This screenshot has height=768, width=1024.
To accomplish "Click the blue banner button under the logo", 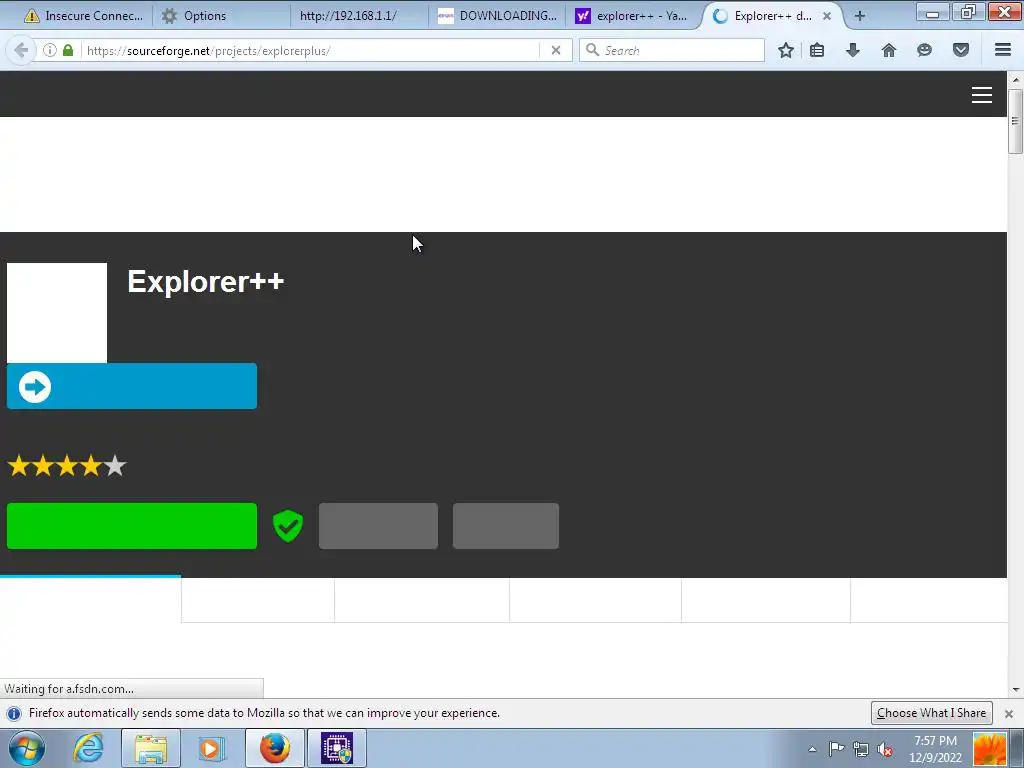I will tap(132, 386).
